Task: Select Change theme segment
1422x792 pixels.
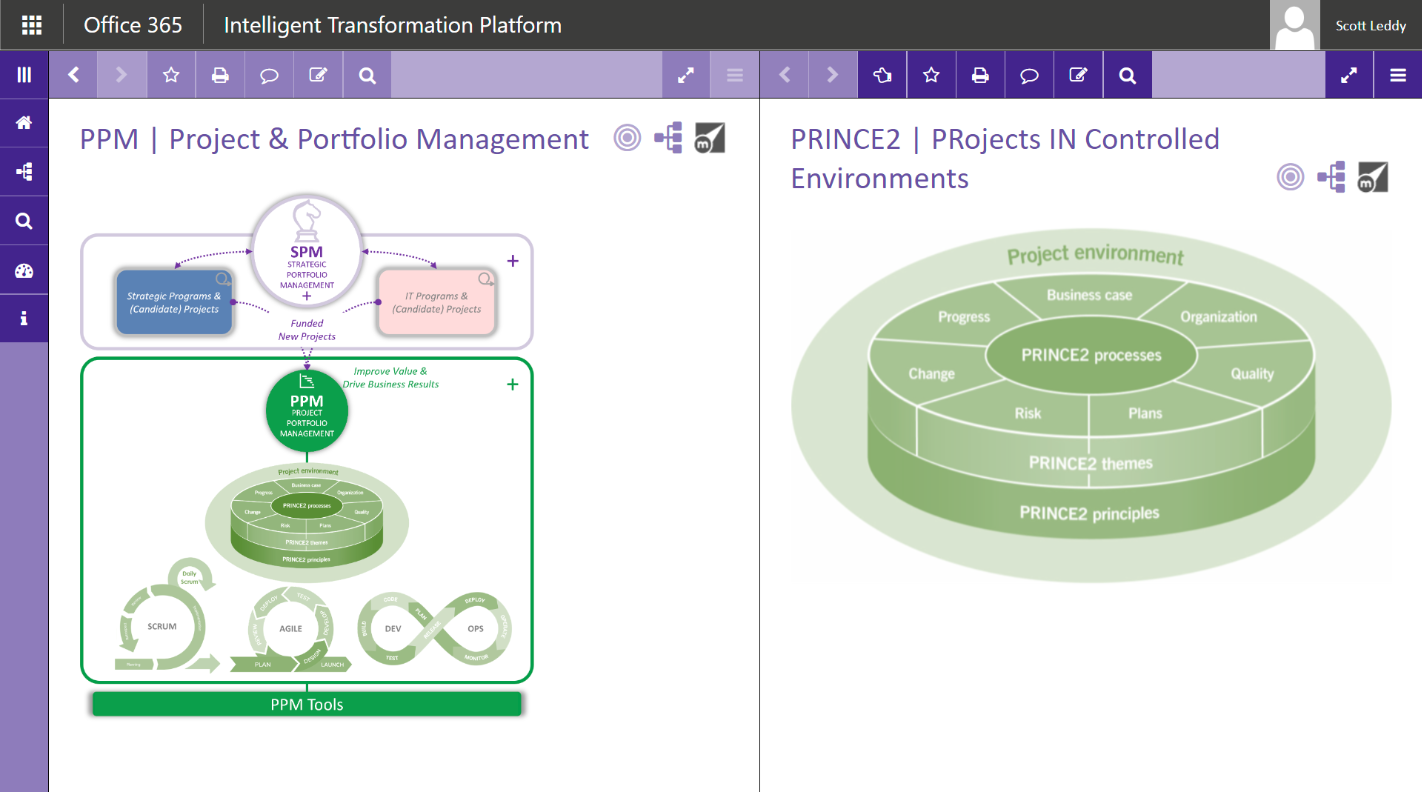Action: (x=931, y=374)
